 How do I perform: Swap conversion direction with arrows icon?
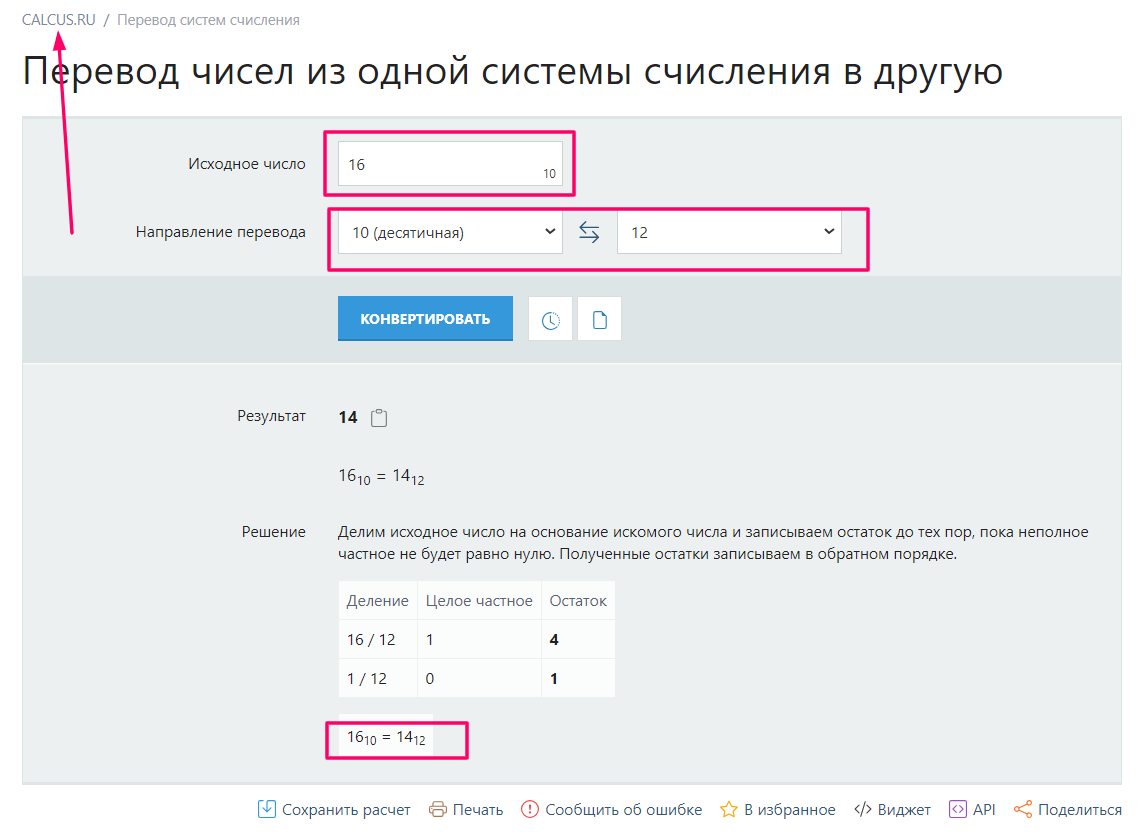589,232
